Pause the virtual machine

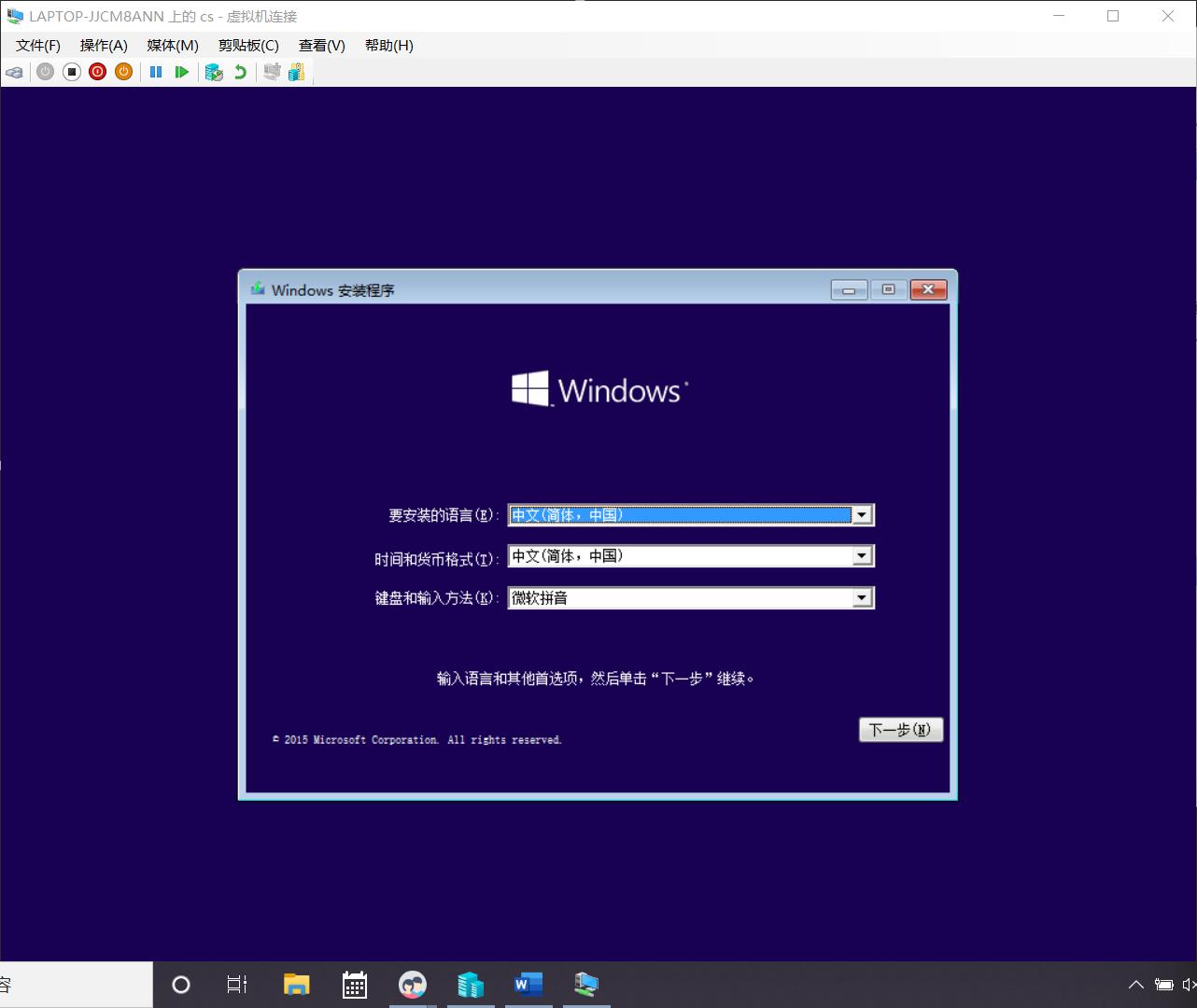click(156, 72)
